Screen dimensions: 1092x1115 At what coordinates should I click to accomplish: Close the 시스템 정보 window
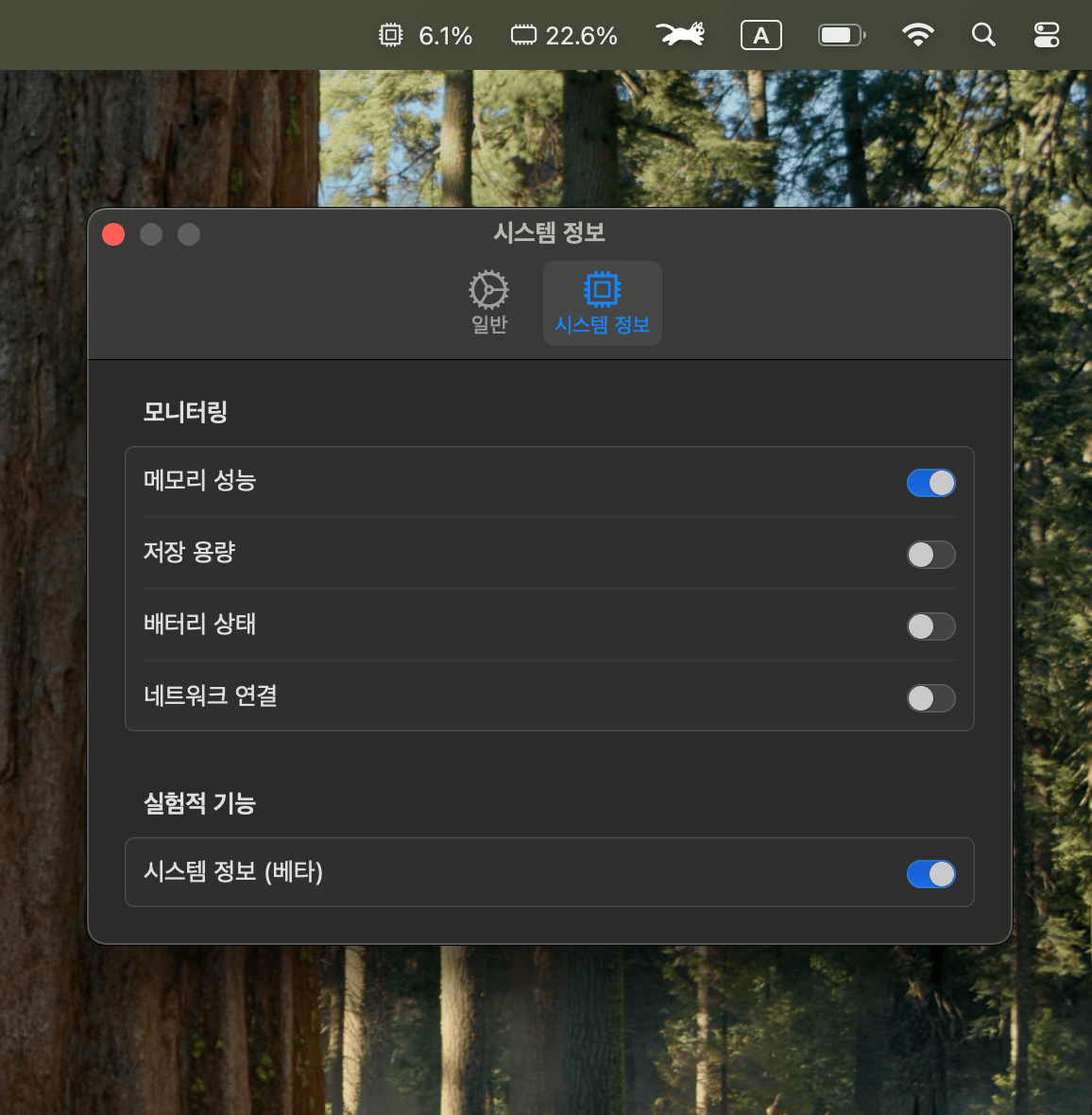[x=113, y=234]
